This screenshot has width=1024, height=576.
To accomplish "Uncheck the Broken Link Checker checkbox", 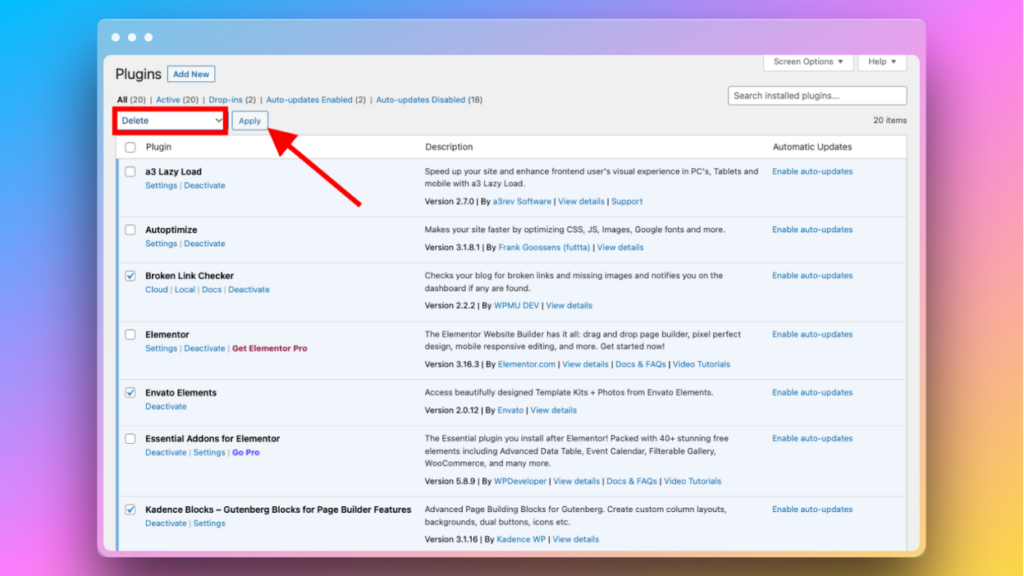I will (130, 276).
